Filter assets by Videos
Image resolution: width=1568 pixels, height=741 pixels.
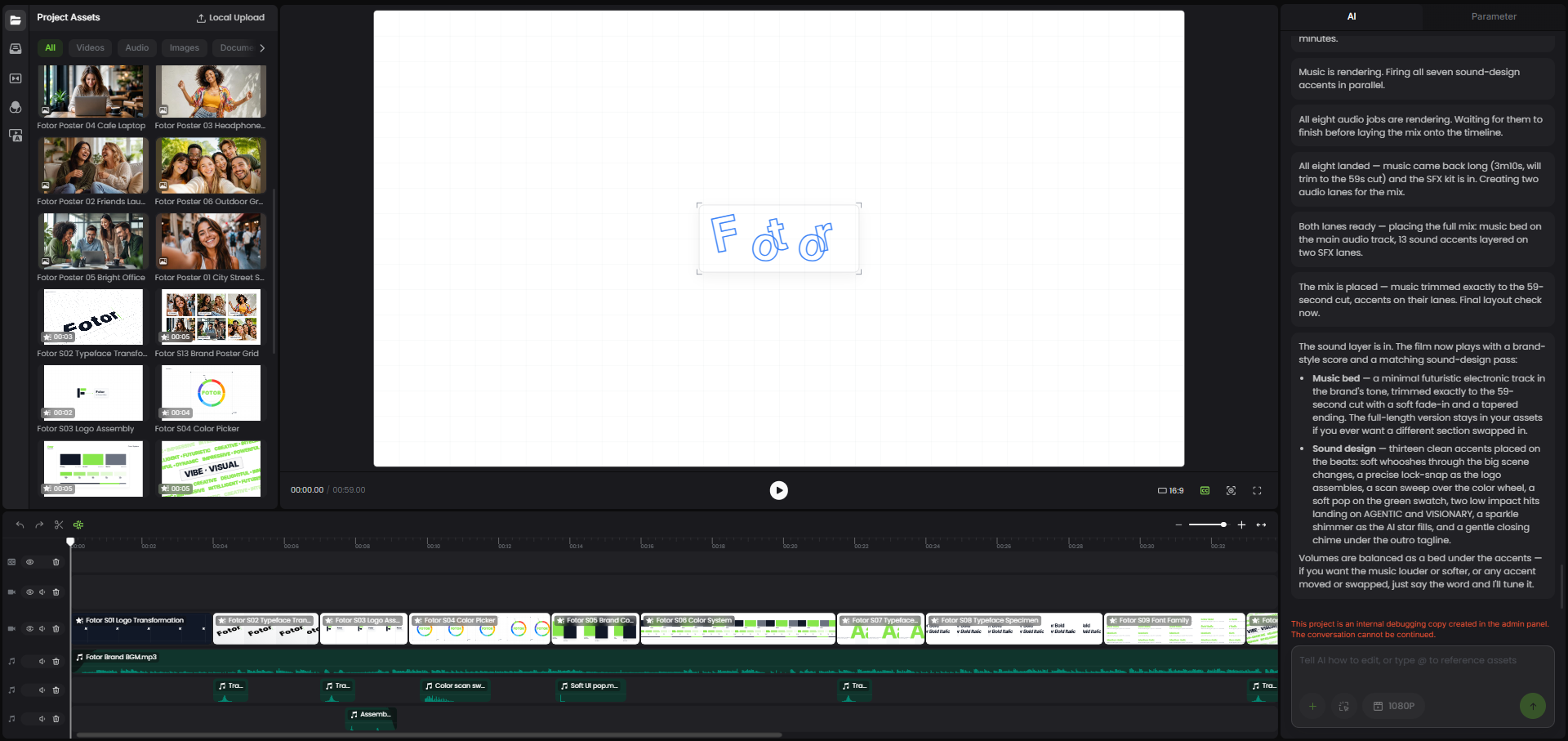(x=90, y=47)
